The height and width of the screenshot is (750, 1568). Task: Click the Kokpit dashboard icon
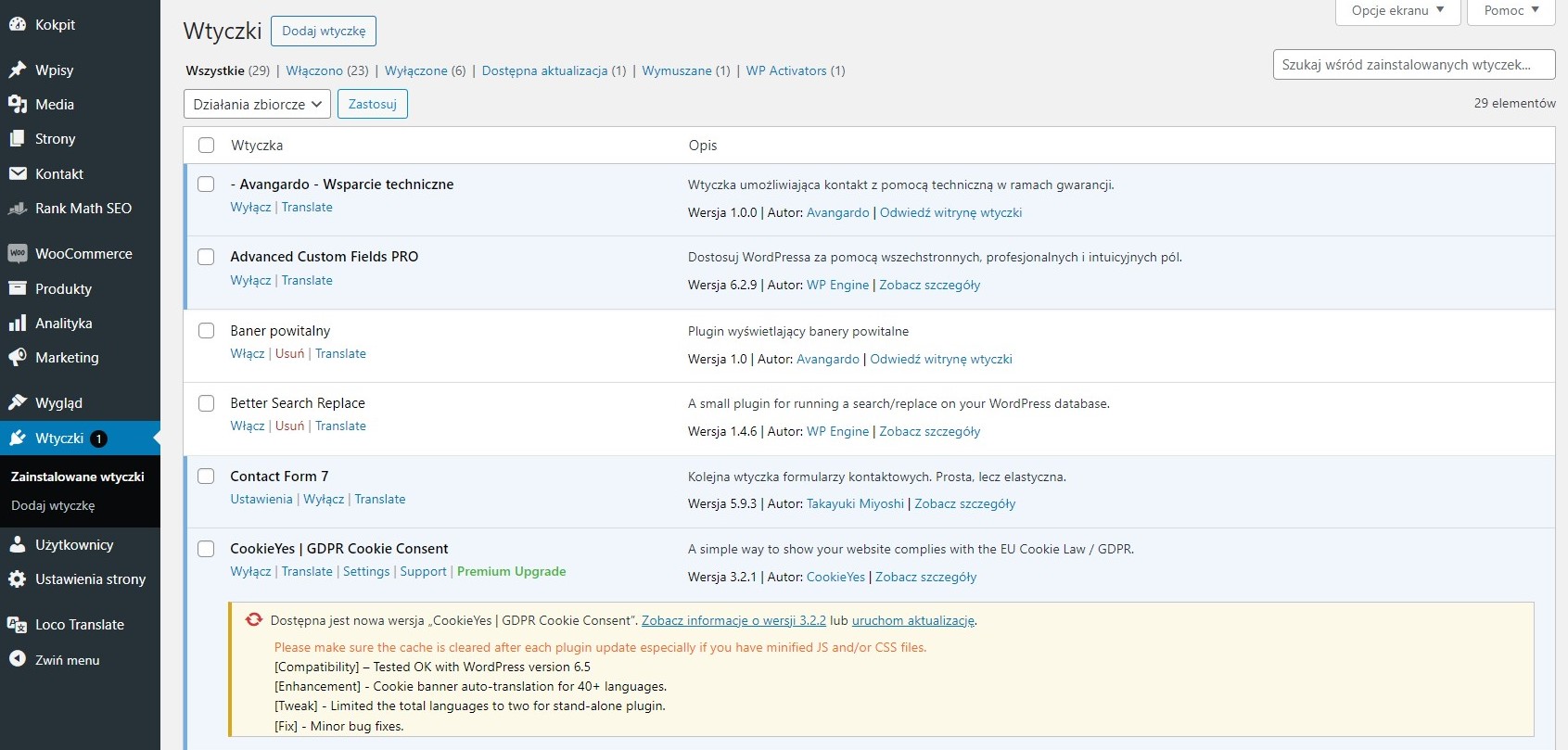pos(17,25)
